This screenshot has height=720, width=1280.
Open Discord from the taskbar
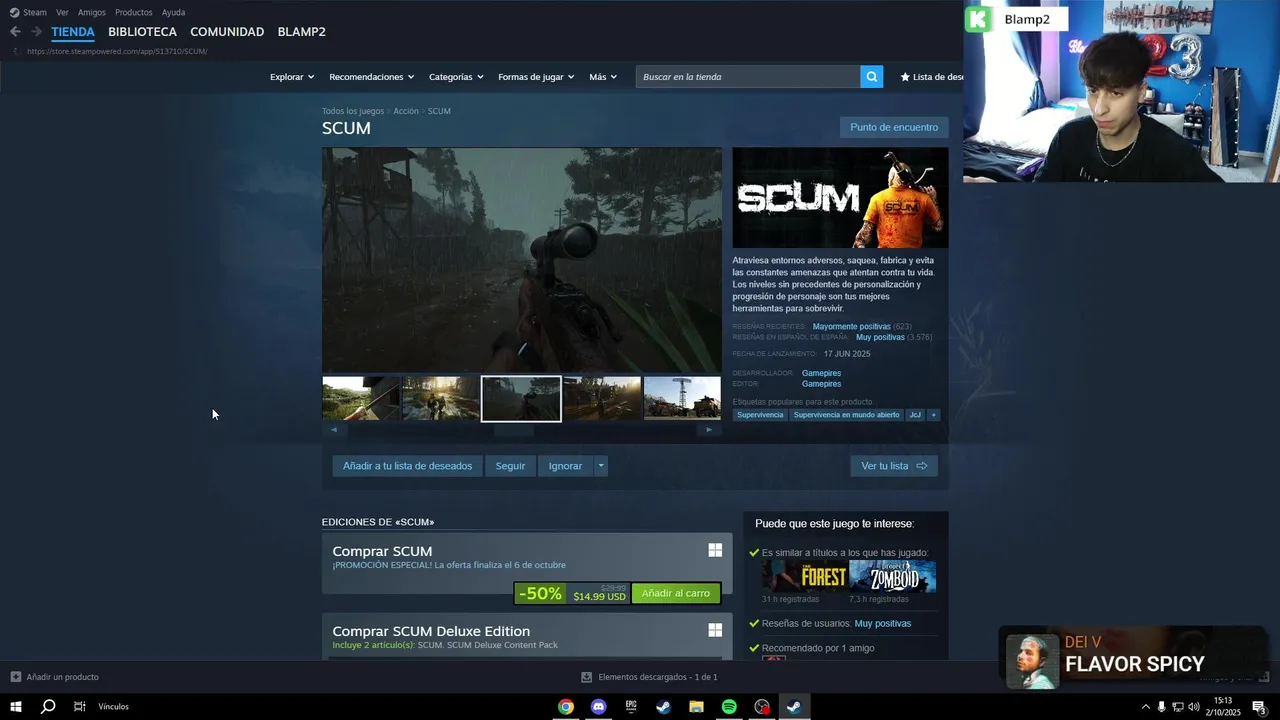click(598, 707)
